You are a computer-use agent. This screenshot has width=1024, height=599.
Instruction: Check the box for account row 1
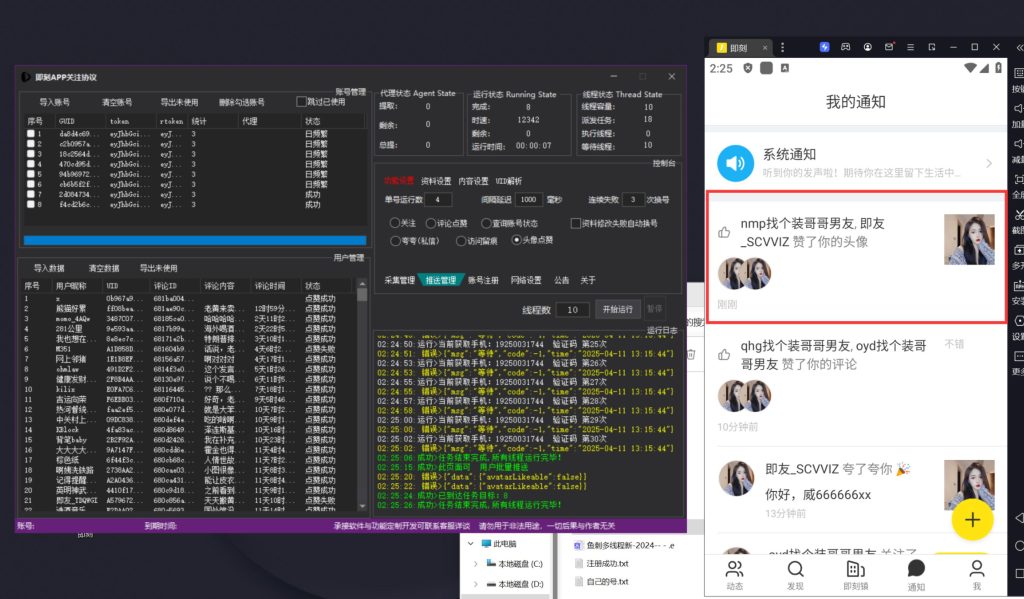click(x=31, y=133)
